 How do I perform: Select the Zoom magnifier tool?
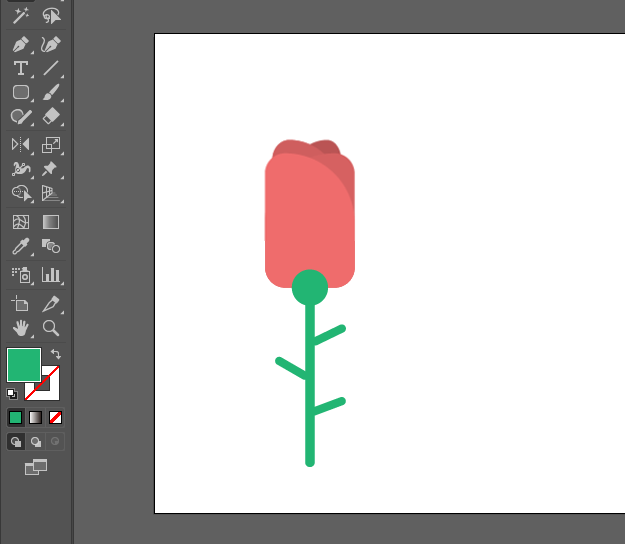pyautogui.click(x=51, y=327)
